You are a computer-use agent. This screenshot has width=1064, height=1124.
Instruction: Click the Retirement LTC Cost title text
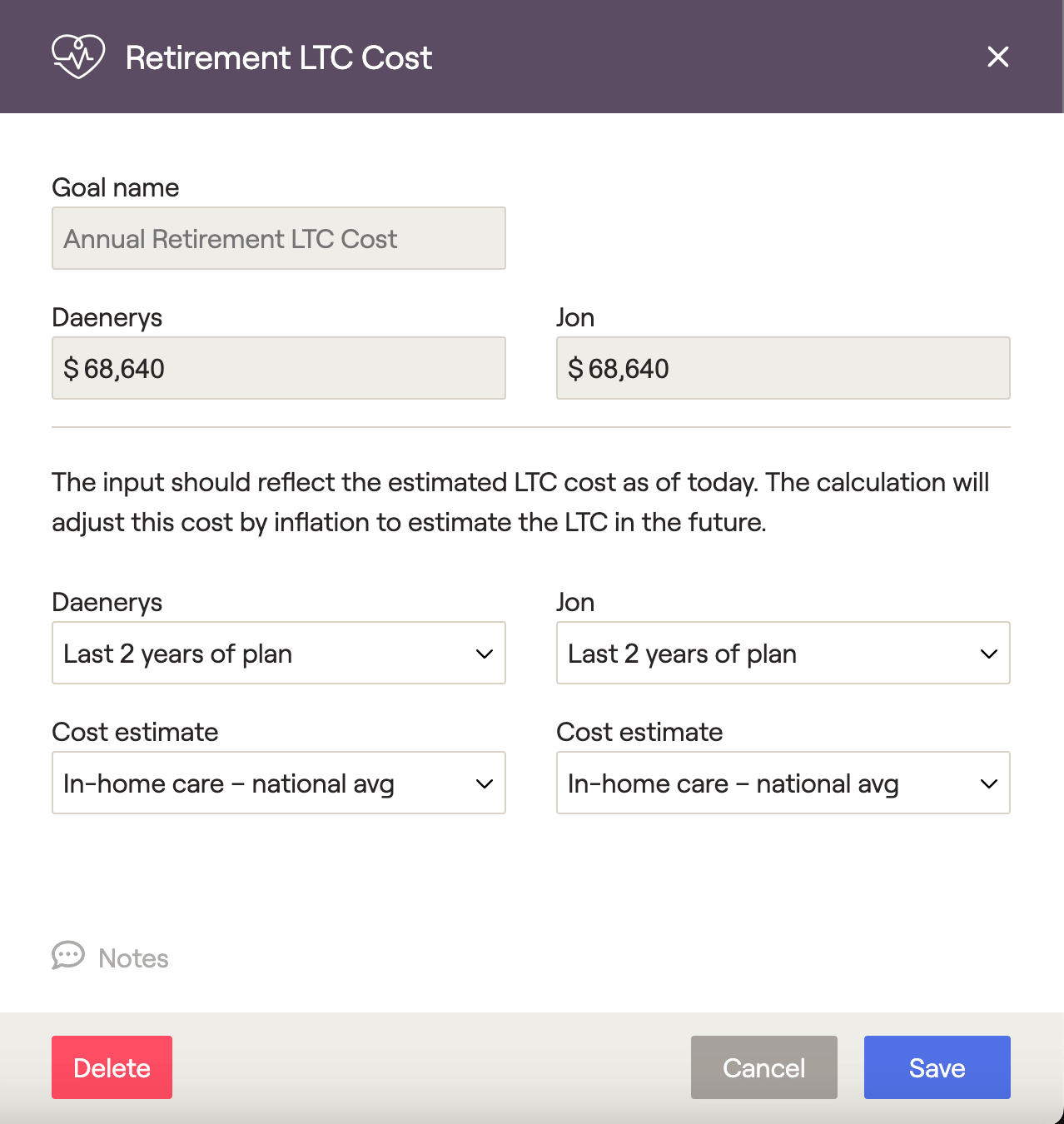[279, 58]
